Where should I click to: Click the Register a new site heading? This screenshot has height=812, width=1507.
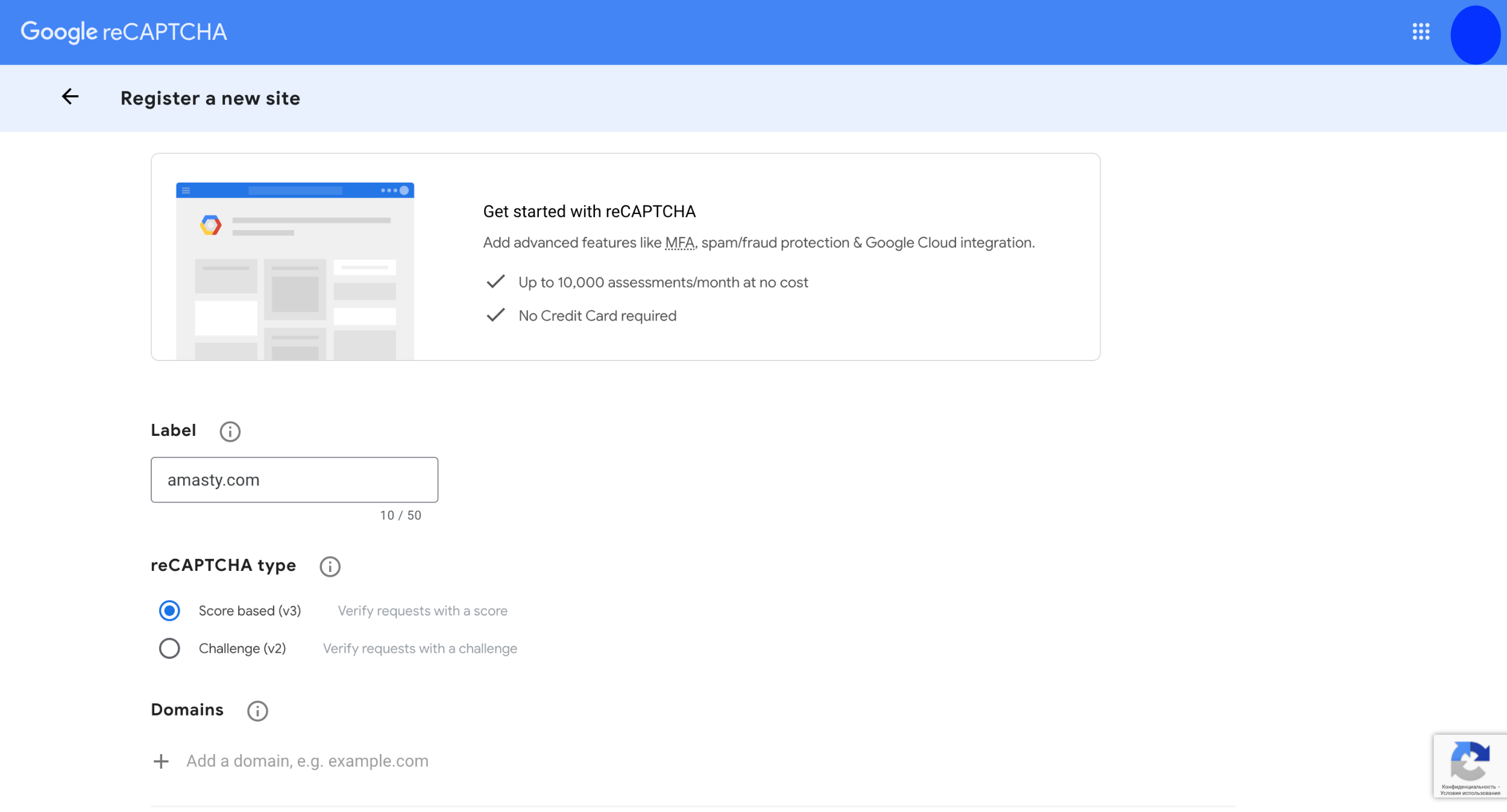pos(210,98)
